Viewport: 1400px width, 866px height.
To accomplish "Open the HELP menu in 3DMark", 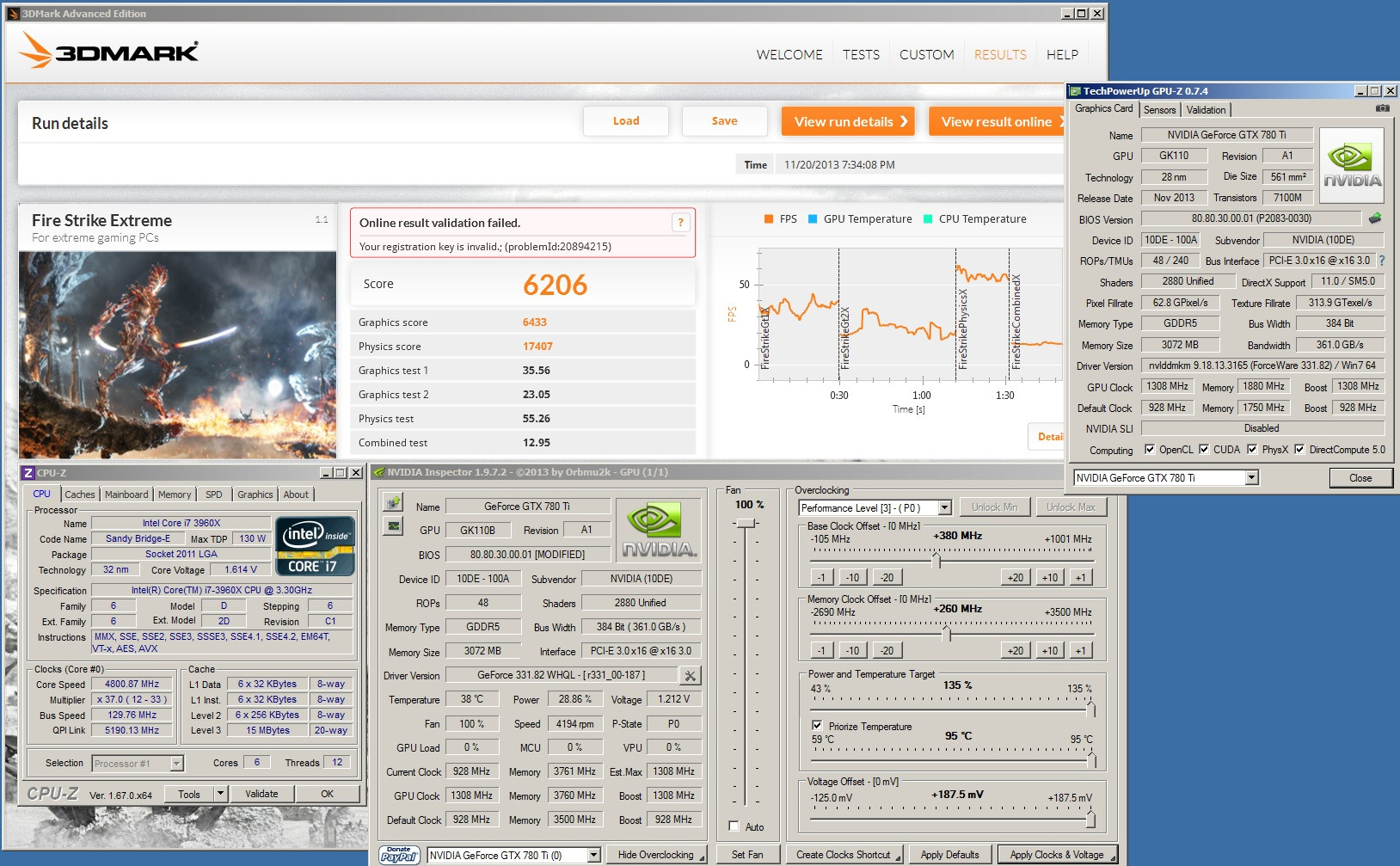I will 1062,54.
